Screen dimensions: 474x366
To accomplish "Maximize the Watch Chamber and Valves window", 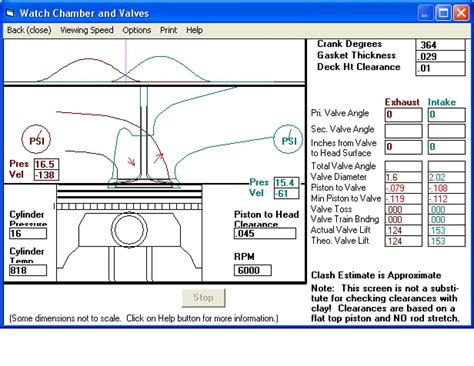I will [x=443, y=13].
